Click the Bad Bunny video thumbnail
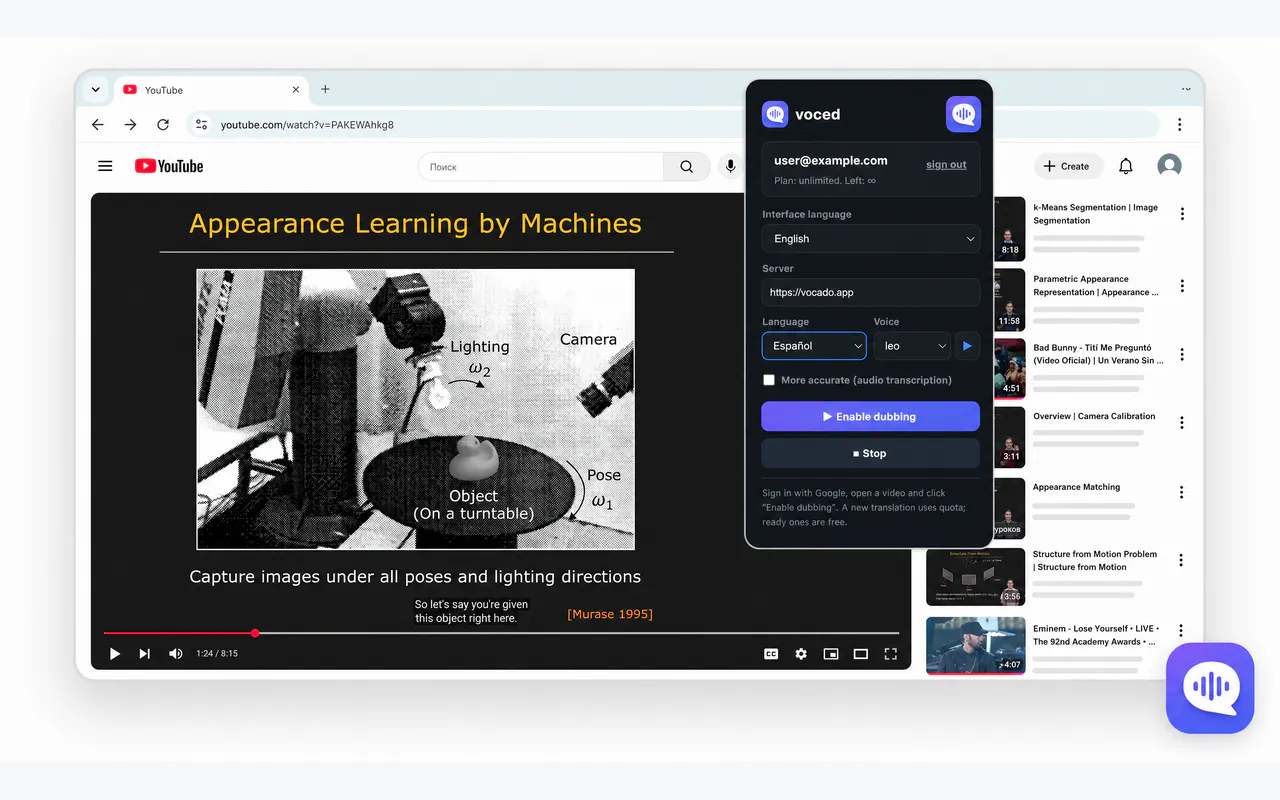The image size is (1280, 800). pyautogui.click(x=1010, y=369)
